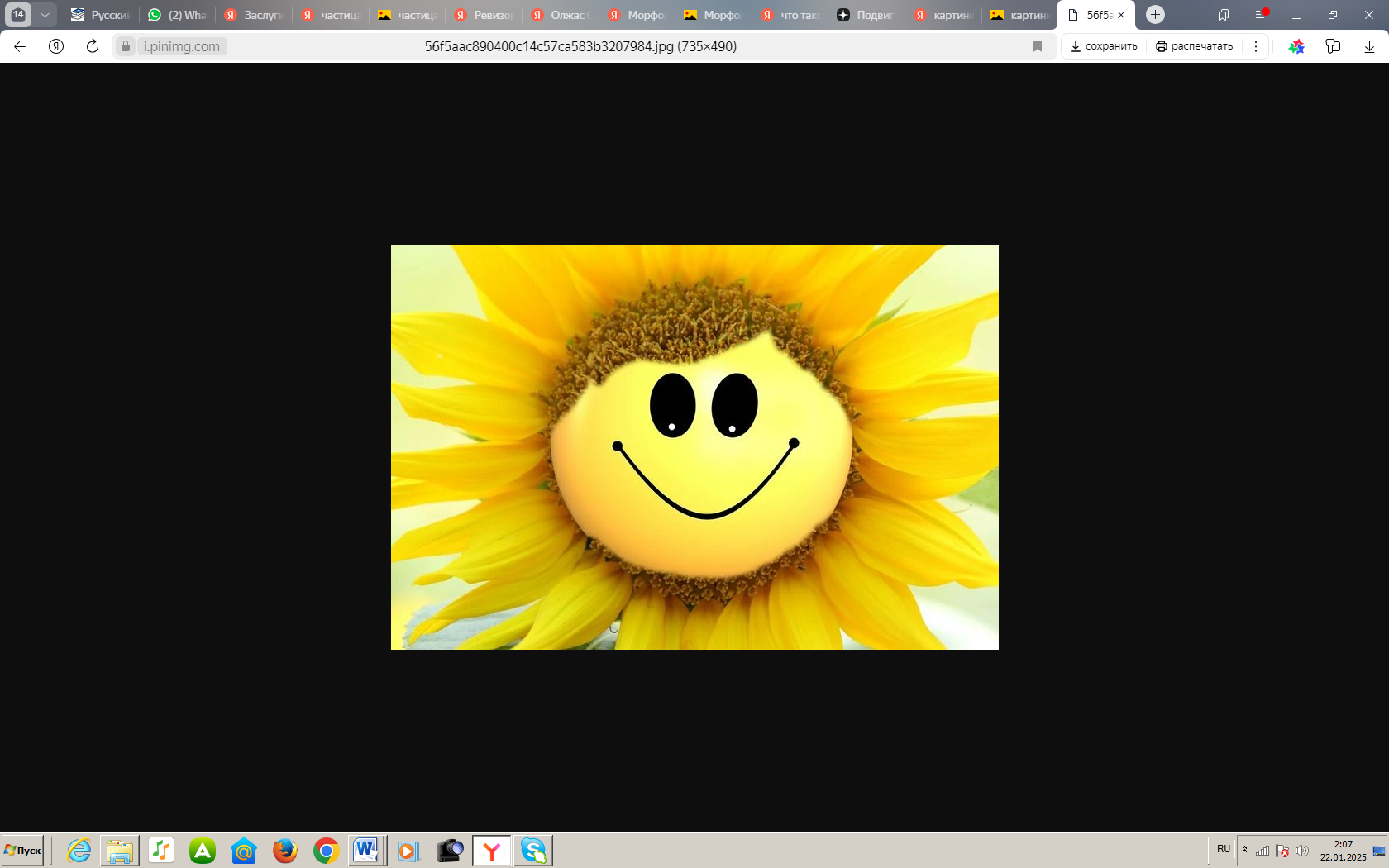
Task: Open Microsoft Word from the taskbar
Action: [x=365, y=851]
